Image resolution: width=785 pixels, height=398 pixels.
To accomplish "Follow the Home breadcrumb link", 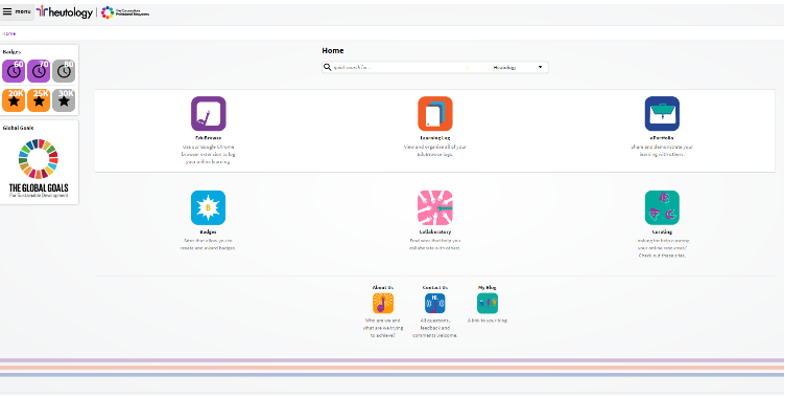I will [9, 34].
